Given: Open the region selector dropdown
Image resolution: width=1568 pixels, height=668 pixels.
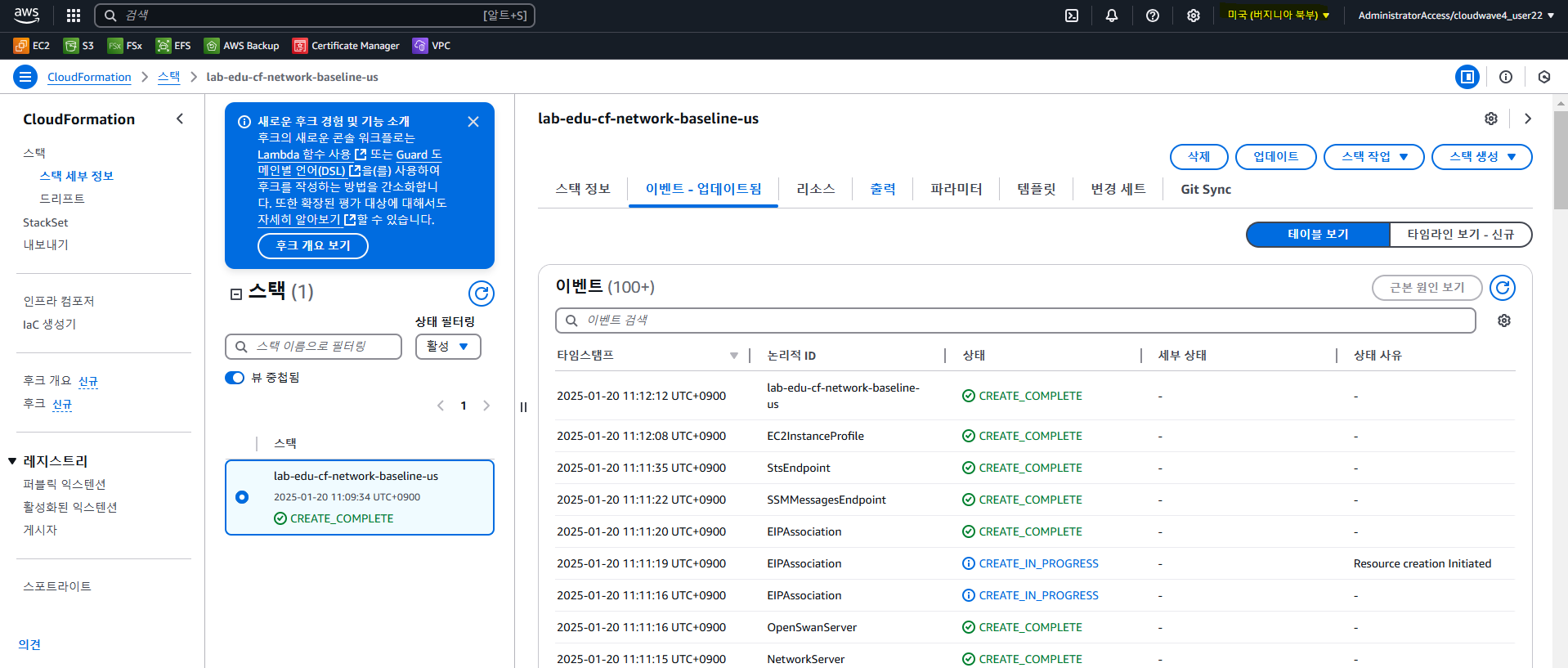Looking at the screenshot, I should tap(1279, 16).
